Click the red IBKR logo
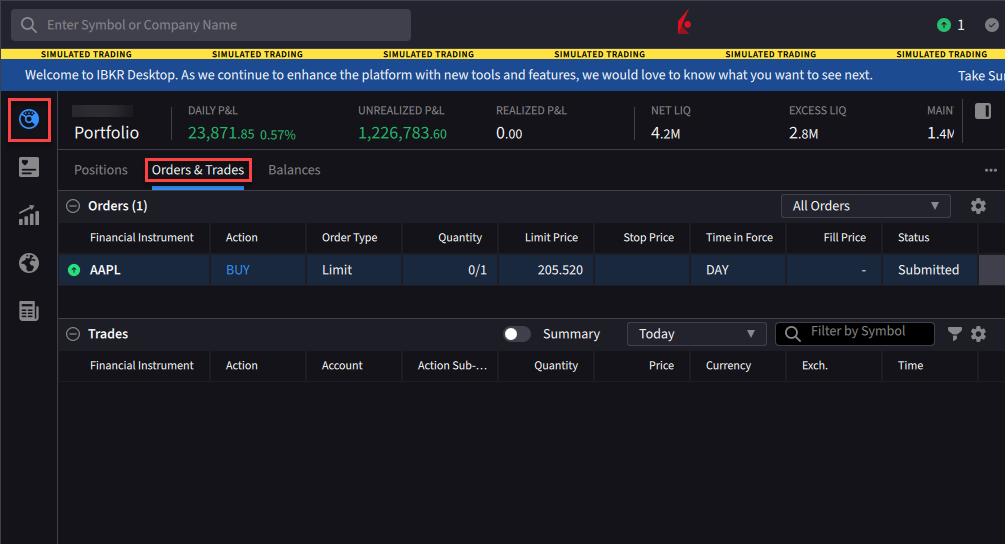Screen dimensions: 1005x544 pyautogui.click(x=685, y=22)
